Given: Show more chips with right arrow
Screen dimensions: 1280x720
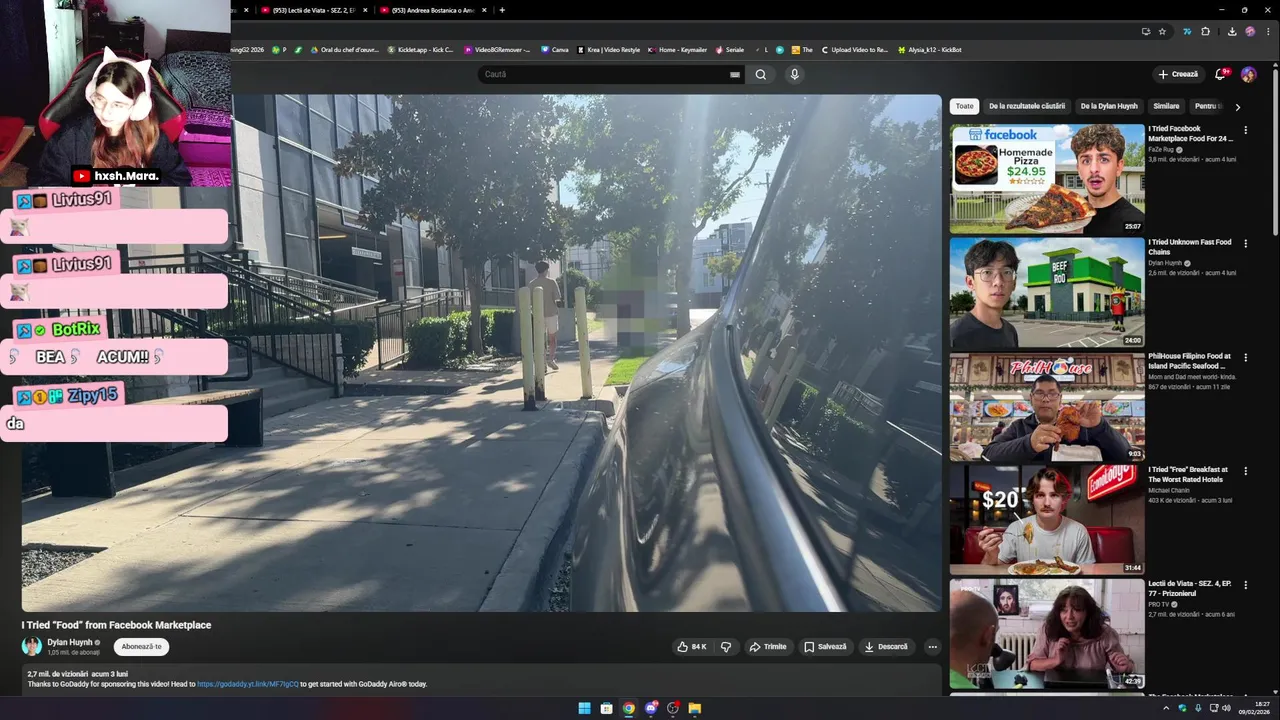Looking at the screenshot, I should pyautogui.click(x=1237, y=106).
